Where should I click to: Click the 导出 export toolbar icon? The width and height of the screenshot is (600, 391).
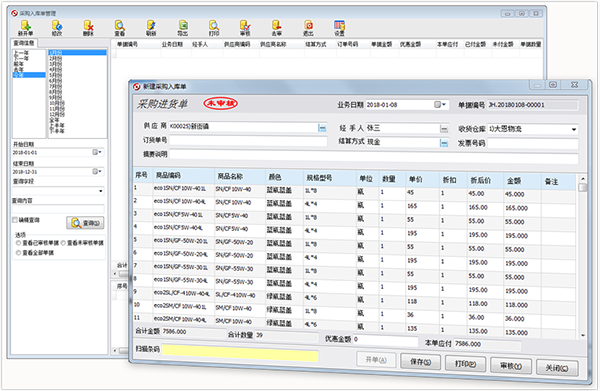(x=183, y=28)
